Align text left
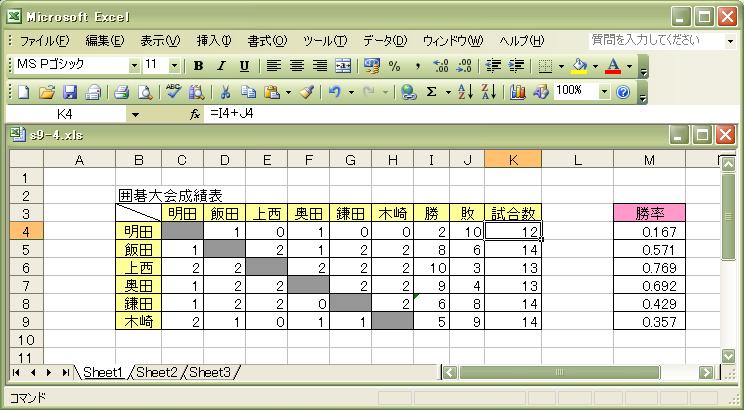The width and height of the screenshot is (744, 410). pos(273,66)
